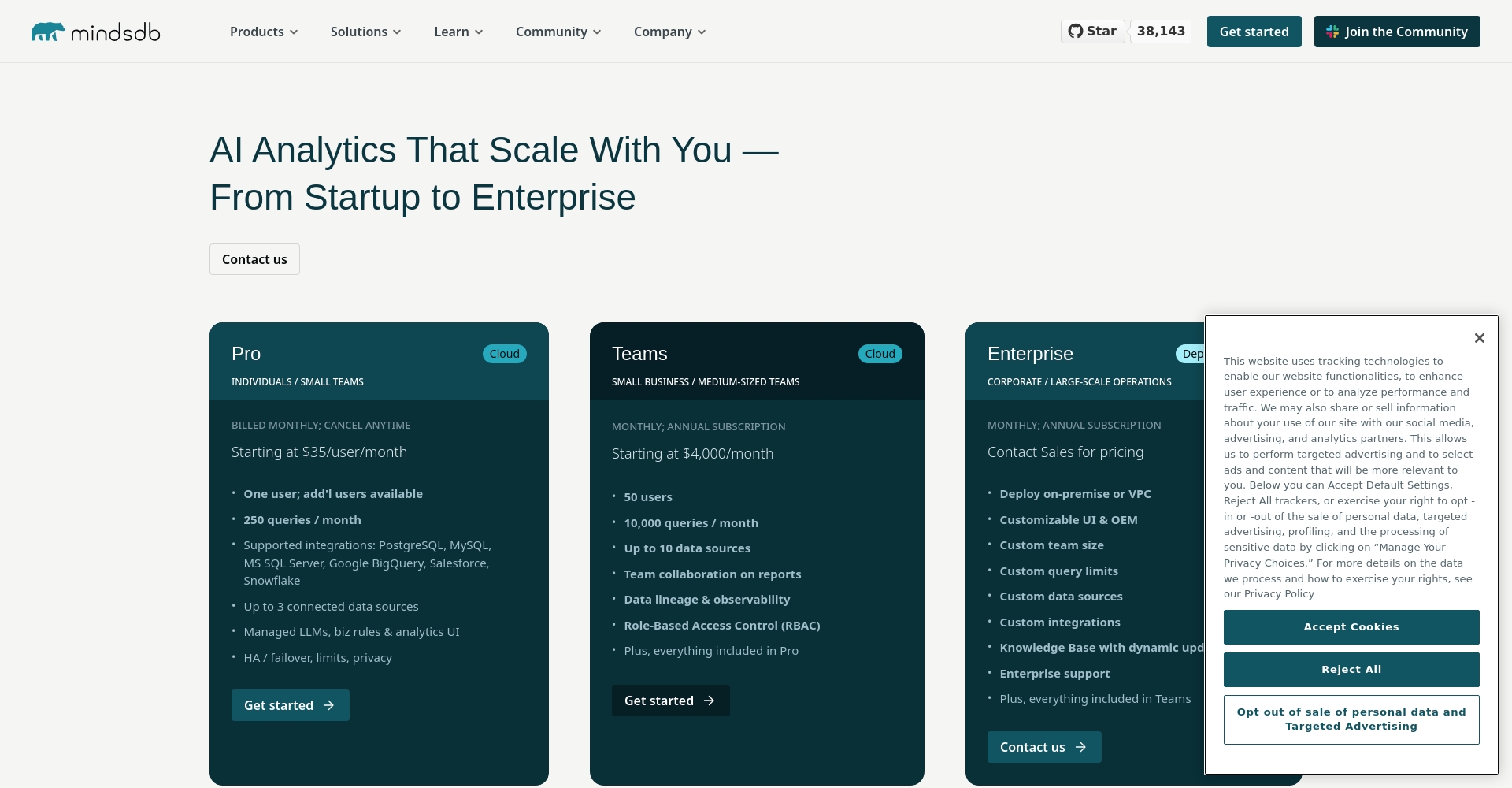The width and height of the screenshot is (1512, 788).
Task: Click the GitHub star count 38,143
Action: (x=1161, y=32)
